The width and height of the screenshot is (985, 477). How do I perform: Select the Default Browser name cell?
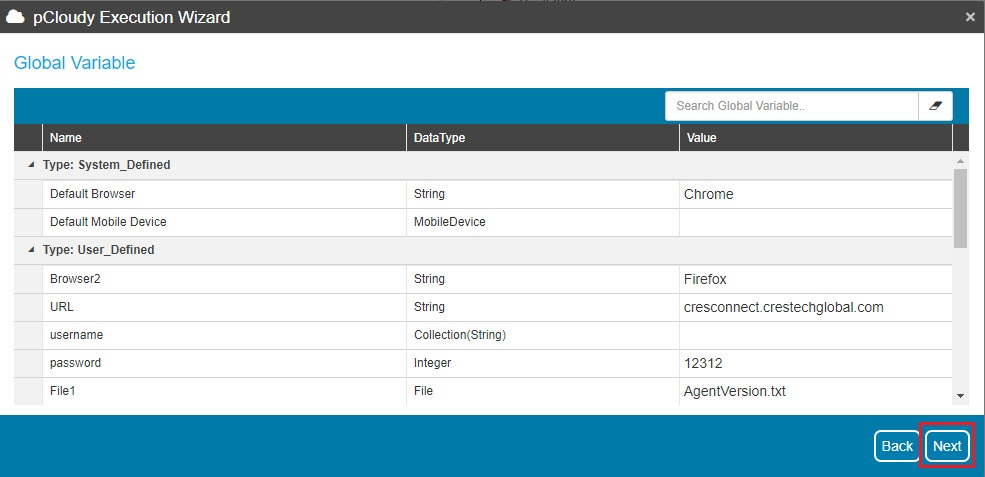(224, 194)
